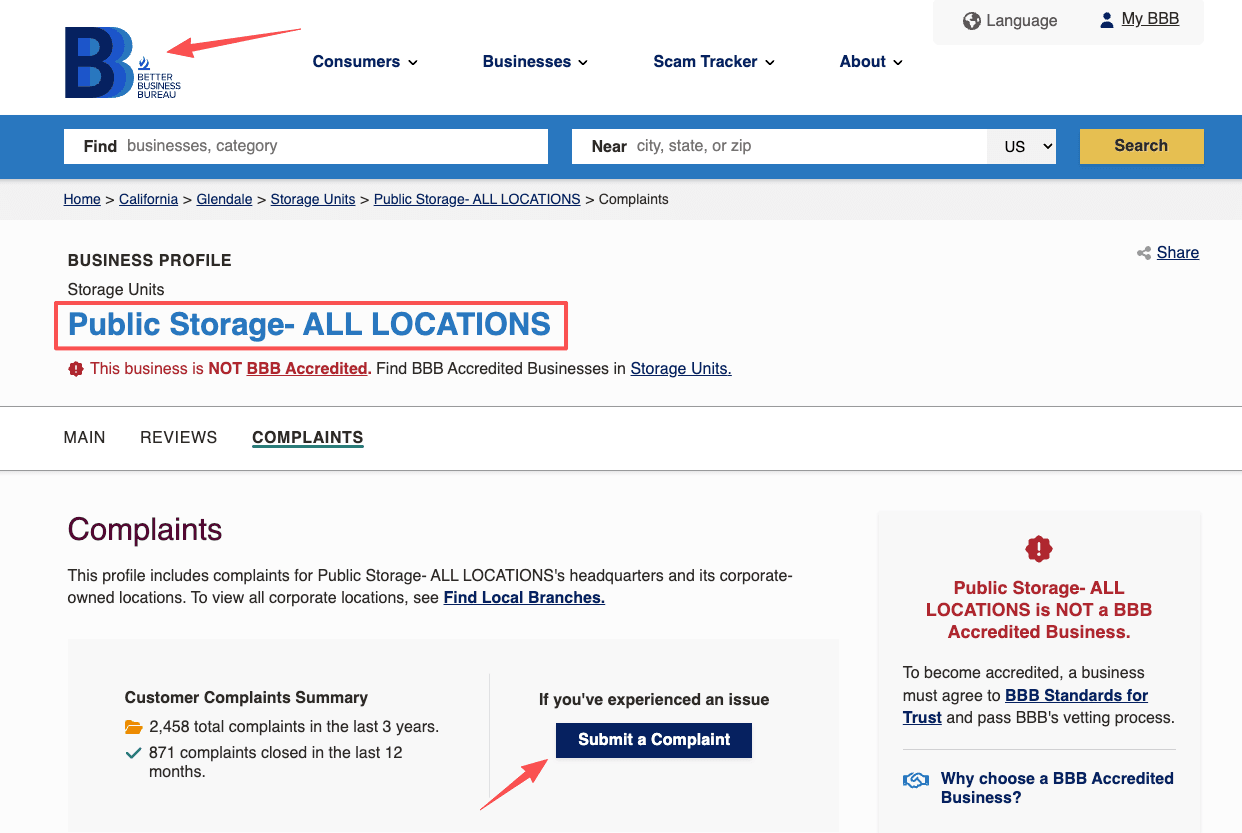Click the Share icon for this profile
Screen dimensions: 1242x833
tap(1143, 253)
